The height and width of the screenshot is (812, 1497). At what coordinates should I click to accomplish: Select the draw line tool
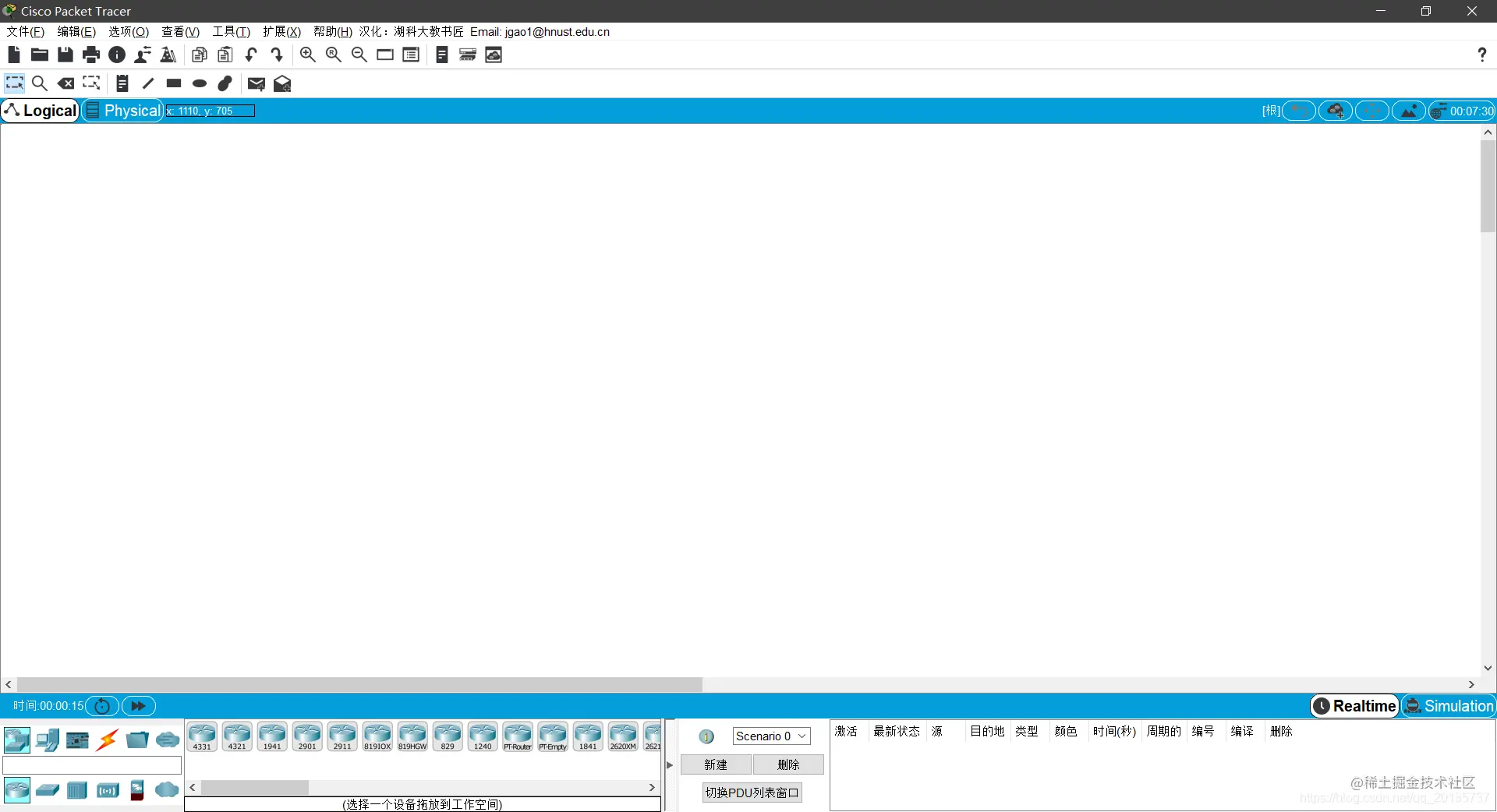pos(148,83)
